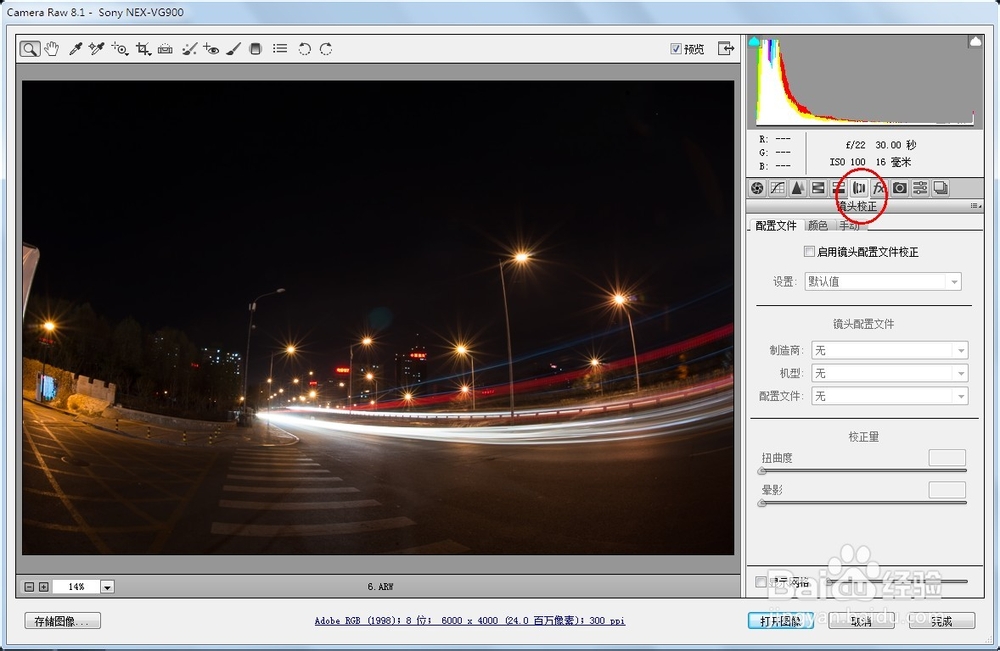
Task: Enable 启用镜头配置文件校正 checkbox
Action: (x=809, y=251)
